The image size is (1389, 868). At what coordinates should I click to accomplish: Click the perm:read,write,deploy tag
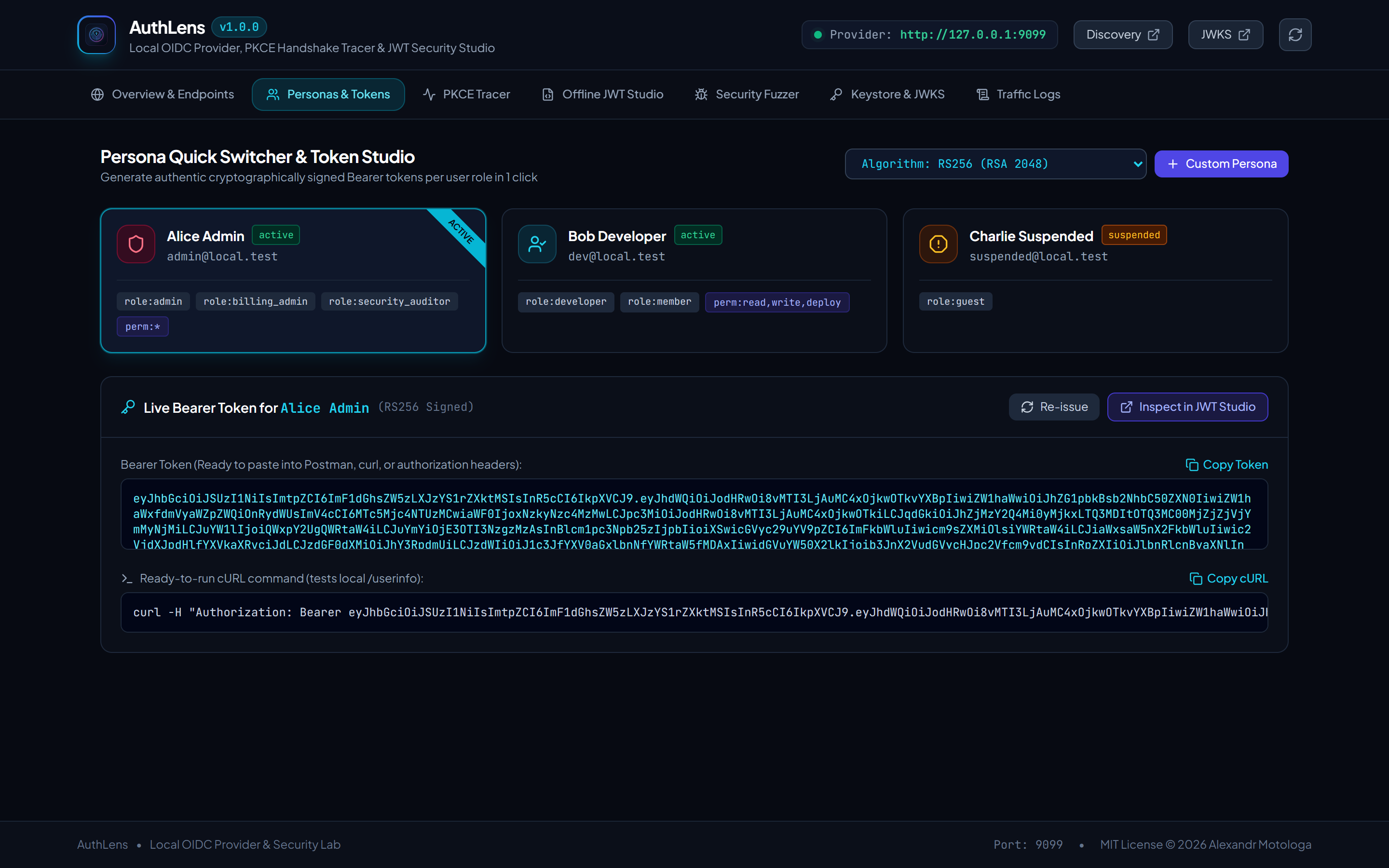pyautogui.click(x=777, y=302)
